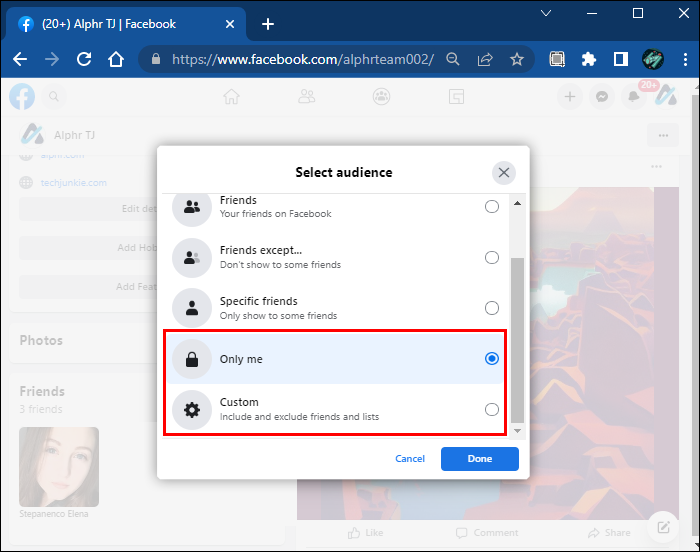Viewport: 700px width, 552px height.
Task: Close the Select audience dialog
Action: (x=504, y=173)
